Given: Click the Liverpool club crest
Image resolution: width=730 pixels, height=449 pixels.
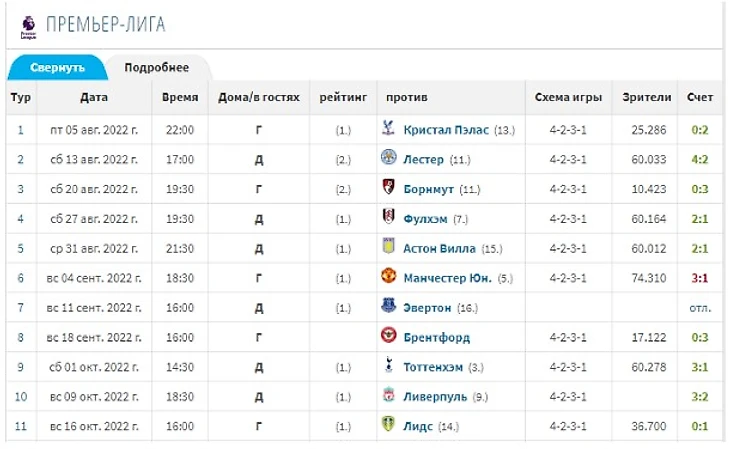Looking at the screenshot, I should click(388, 396).
